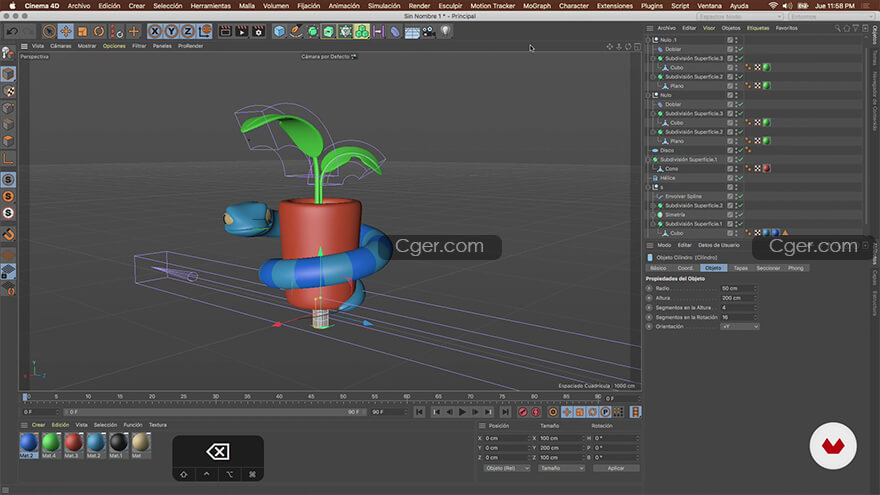This screenshot has height=495, width=880.
Task: Toggle the Y axis lock
Action: [171, 31]
